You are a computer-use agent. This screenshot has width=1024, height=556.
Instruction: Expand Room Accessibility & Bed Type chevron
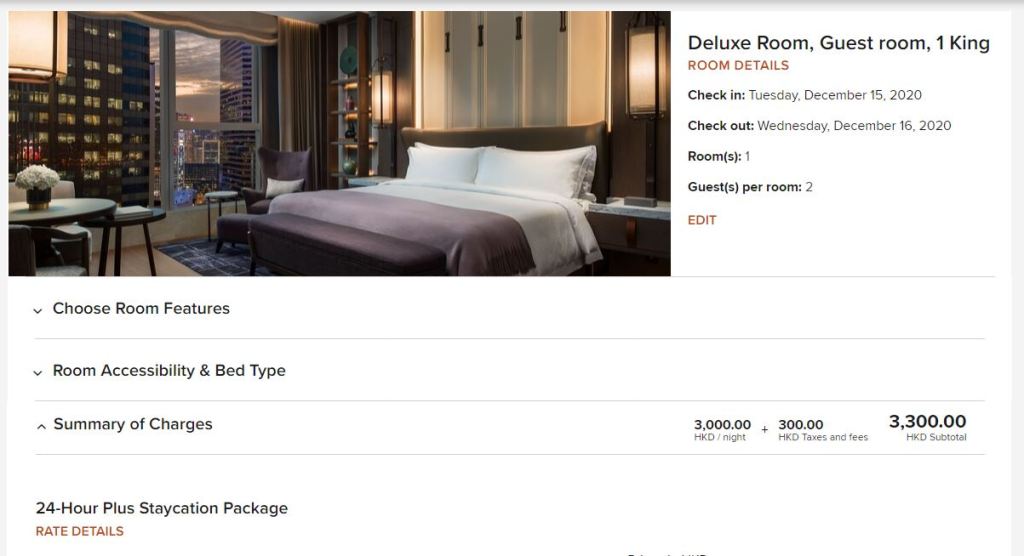38,373
